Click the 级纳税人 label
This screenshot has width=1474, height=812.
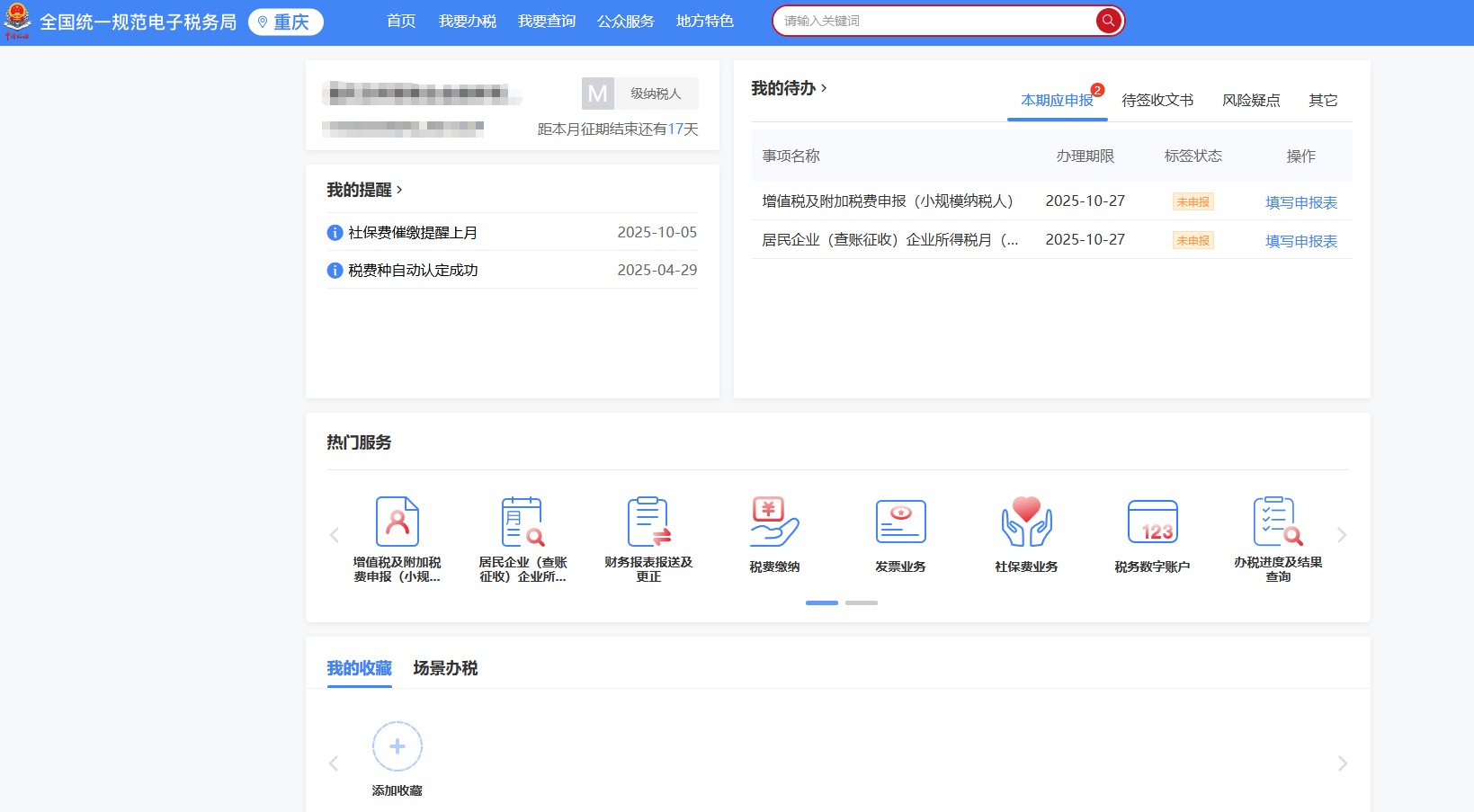tap(656, 94)
